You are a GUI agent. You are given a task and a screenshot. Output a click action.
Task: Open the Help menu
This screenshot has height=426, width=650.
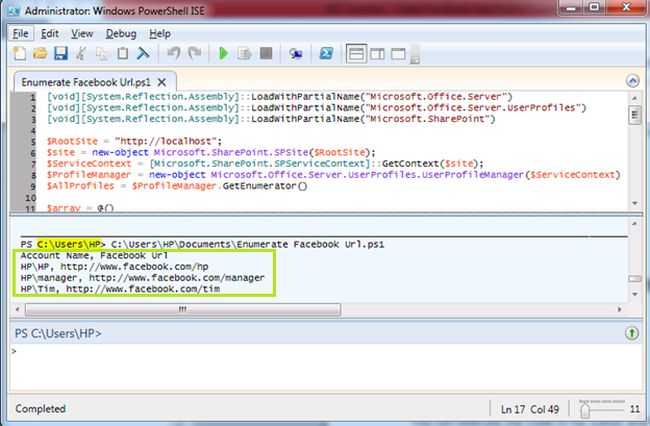160,34
